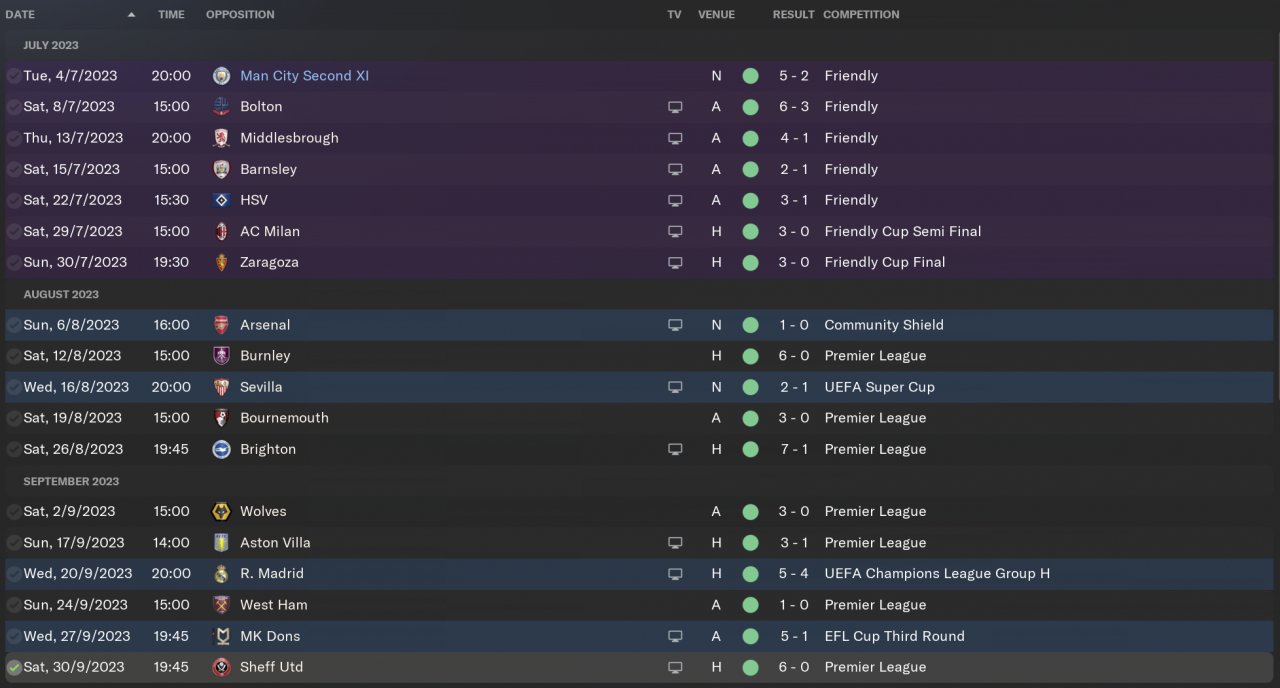Sort by the Opposition column header
1280x688 pixels.
pos(240,15)
